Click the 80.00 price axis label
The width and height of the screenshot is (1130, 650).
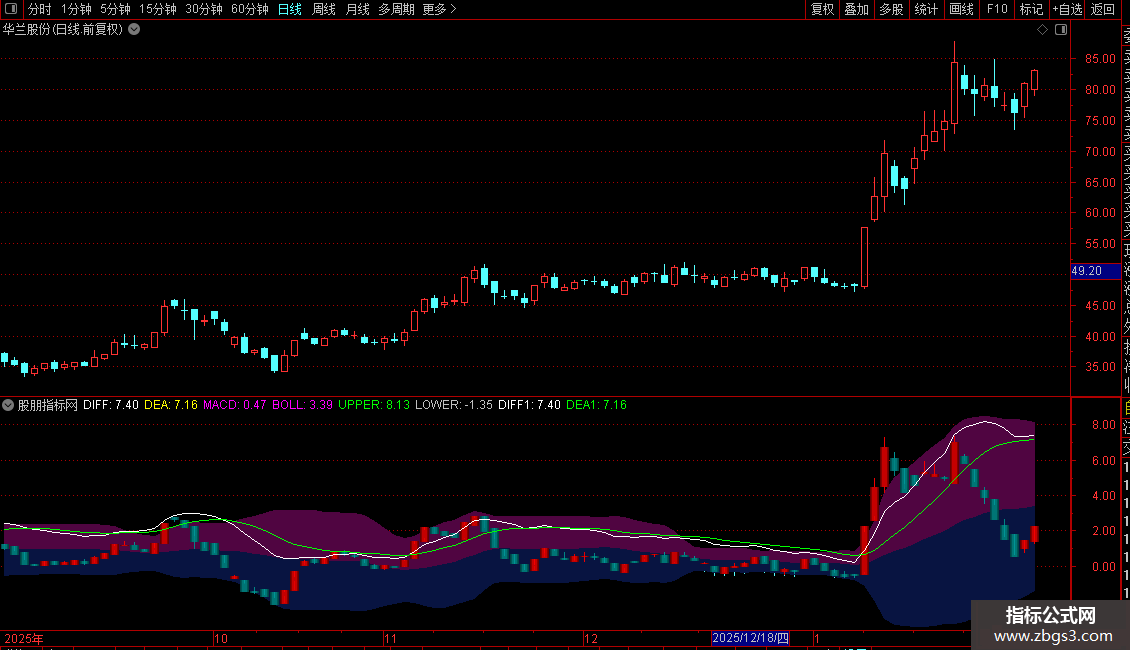(1100, 90)
